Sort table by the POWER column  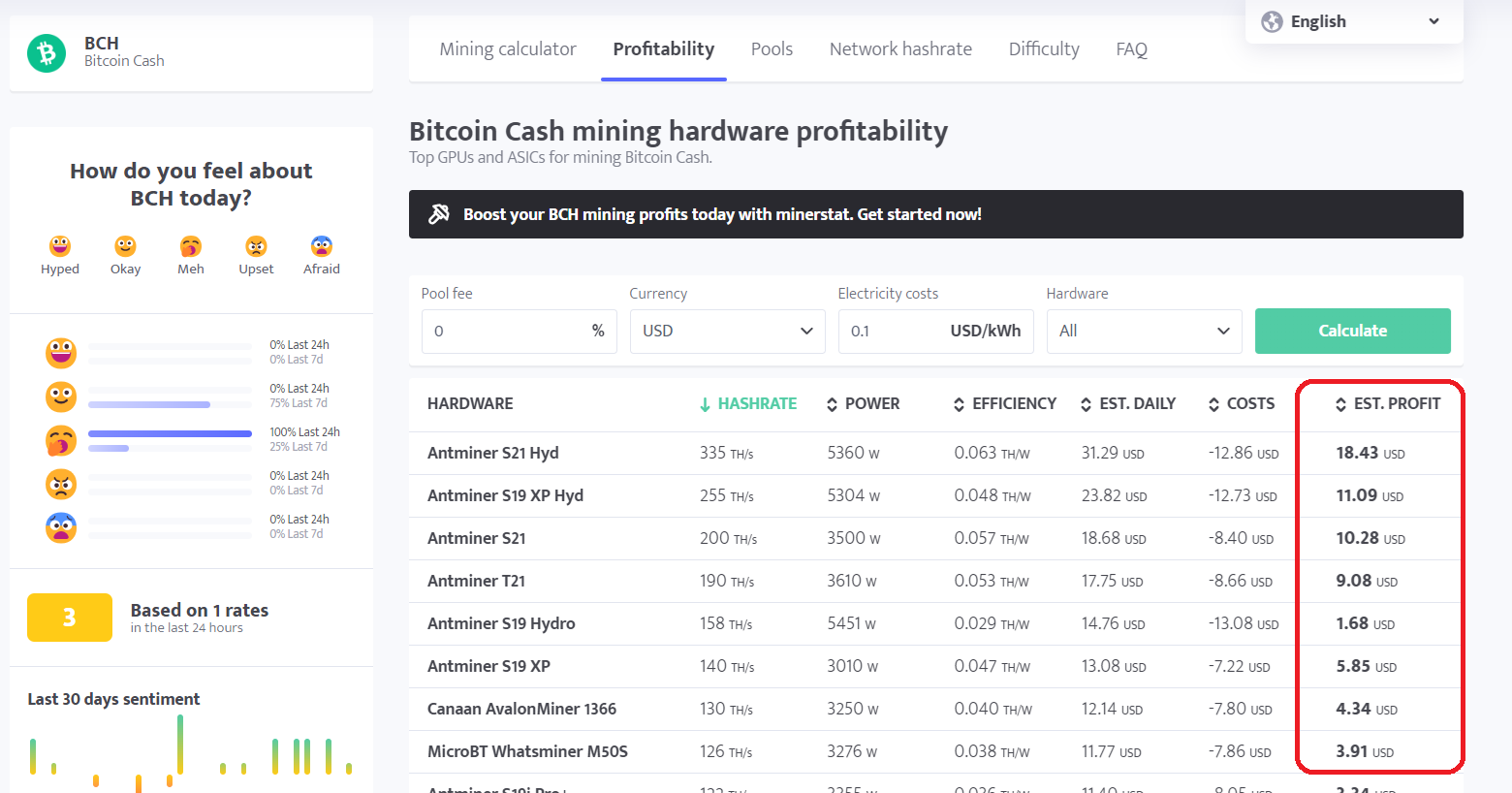(x=863, y=403)
